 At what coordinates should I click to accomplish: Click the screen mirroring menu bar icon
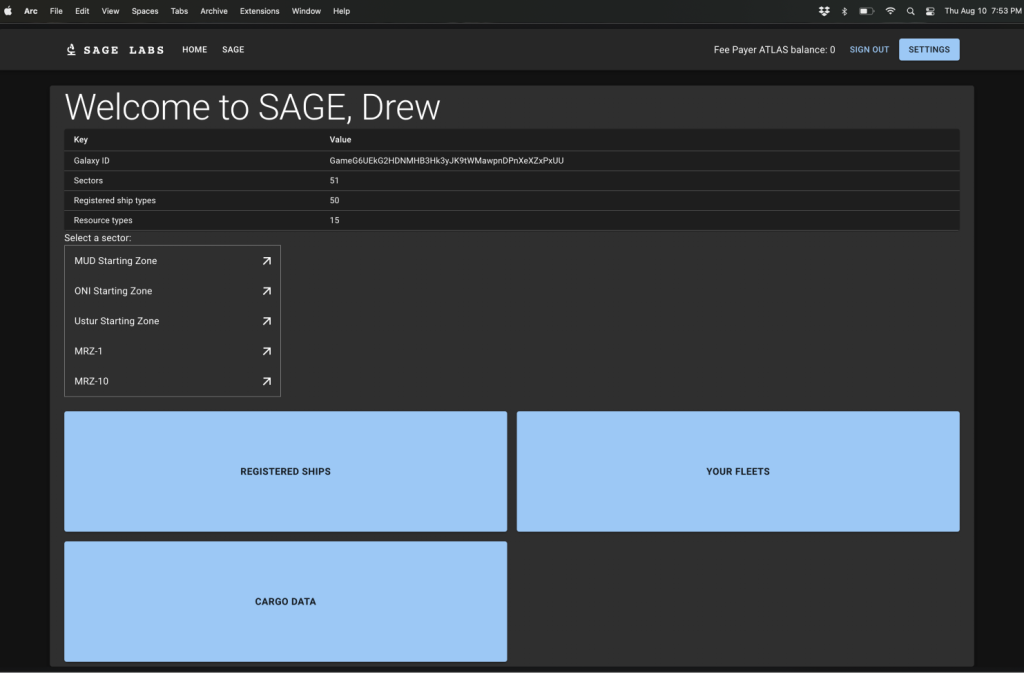click(930, 11)
